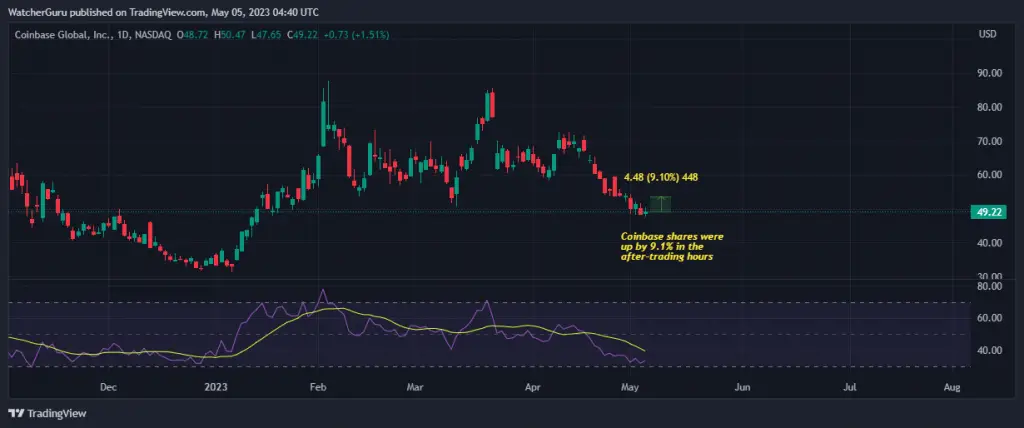Click the Feb label on the time axis

coord(319,386)
